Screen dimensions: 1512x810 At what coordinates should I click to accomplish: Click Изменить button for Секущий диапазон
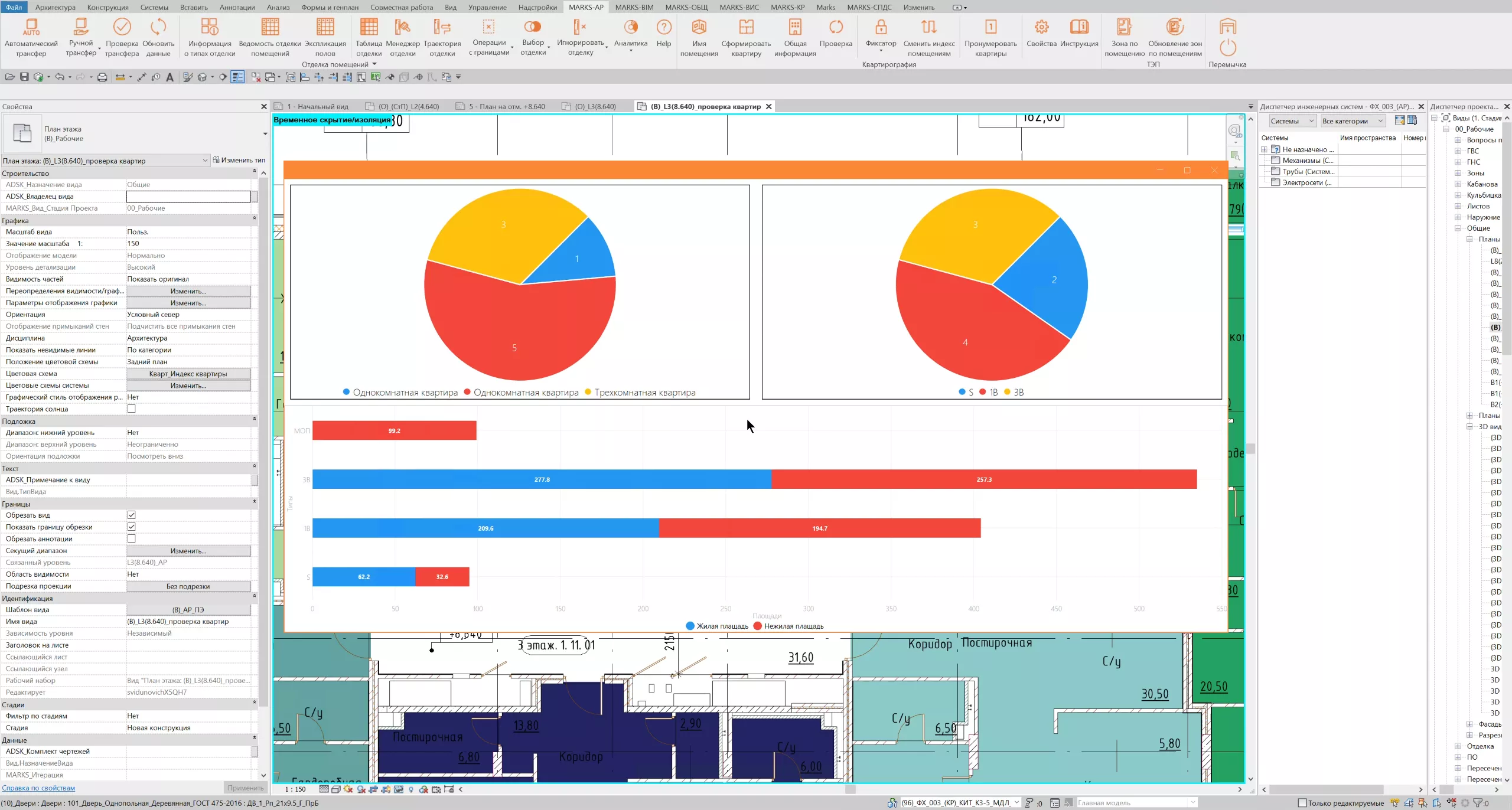pyautogui.click(x=188, y=551)
